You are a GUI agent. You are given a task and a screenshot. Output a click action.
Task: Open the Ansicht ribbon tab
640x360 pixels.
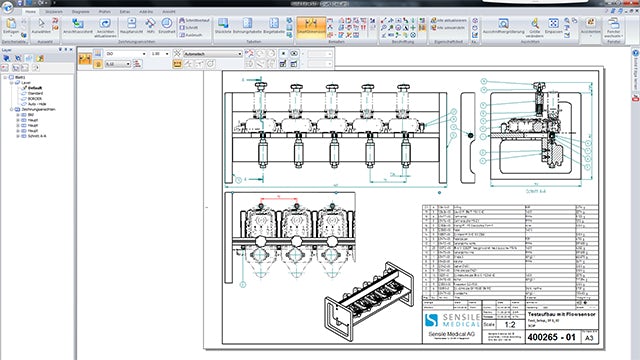[x=169, y=12]
